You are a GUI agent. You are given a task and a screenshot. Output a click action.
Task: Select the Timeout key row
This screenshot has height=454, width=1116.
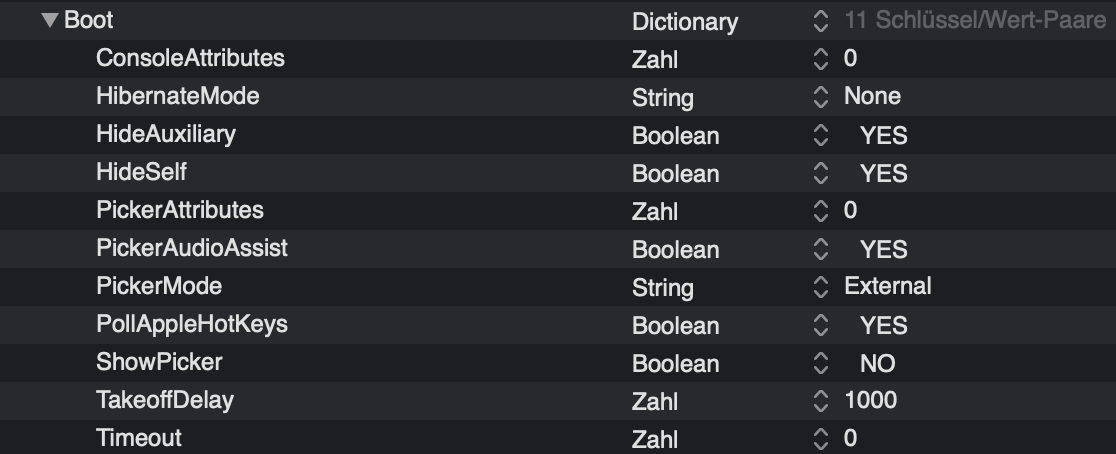(x=138, y=437)
